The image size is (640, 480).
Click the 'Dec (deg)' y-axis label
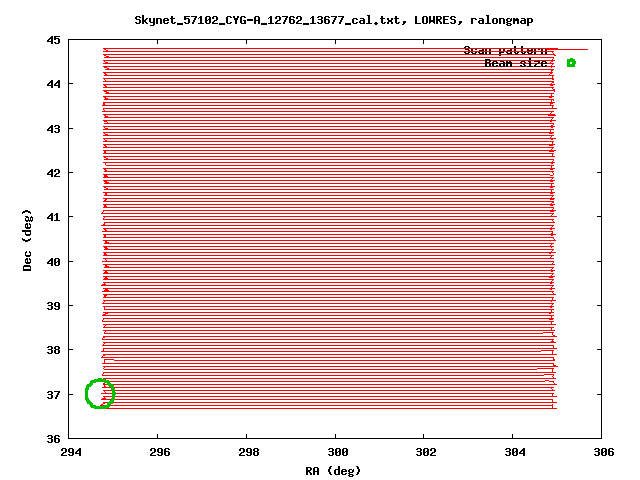27,240
